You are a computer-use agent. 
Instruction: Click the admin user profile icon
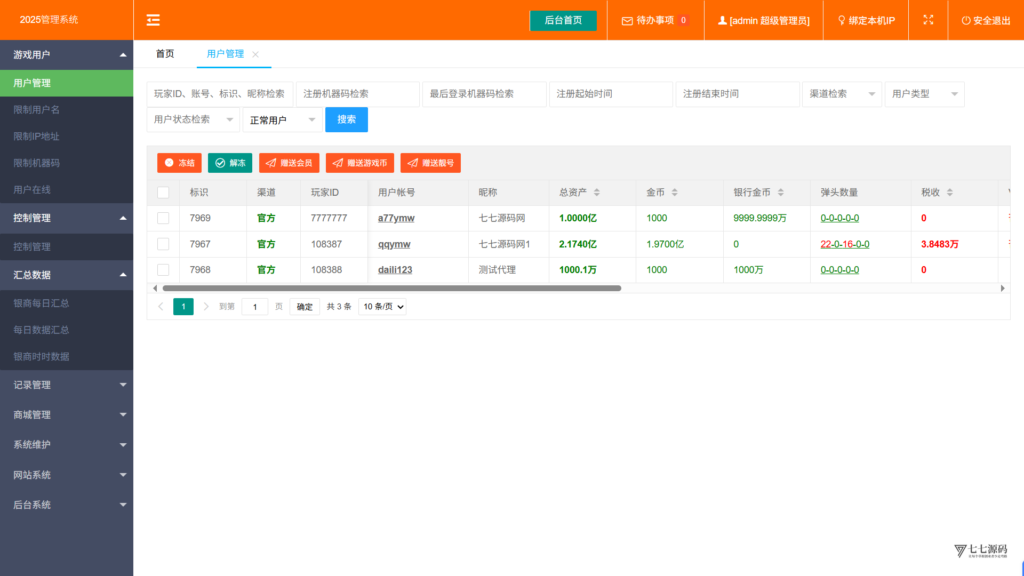pos(722,20)
